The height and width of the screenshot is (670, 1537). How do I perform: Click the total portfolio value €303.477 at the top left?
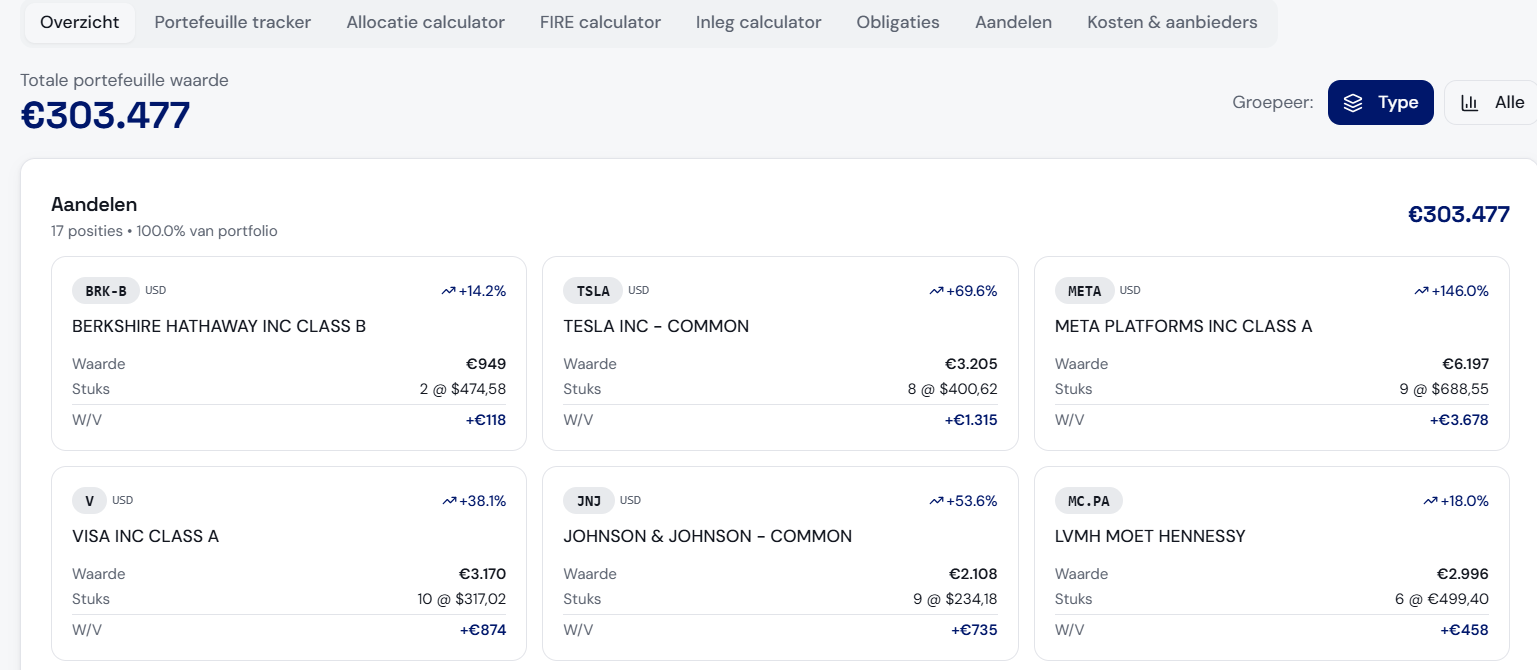pyautogui.click(x=105, y=116)
